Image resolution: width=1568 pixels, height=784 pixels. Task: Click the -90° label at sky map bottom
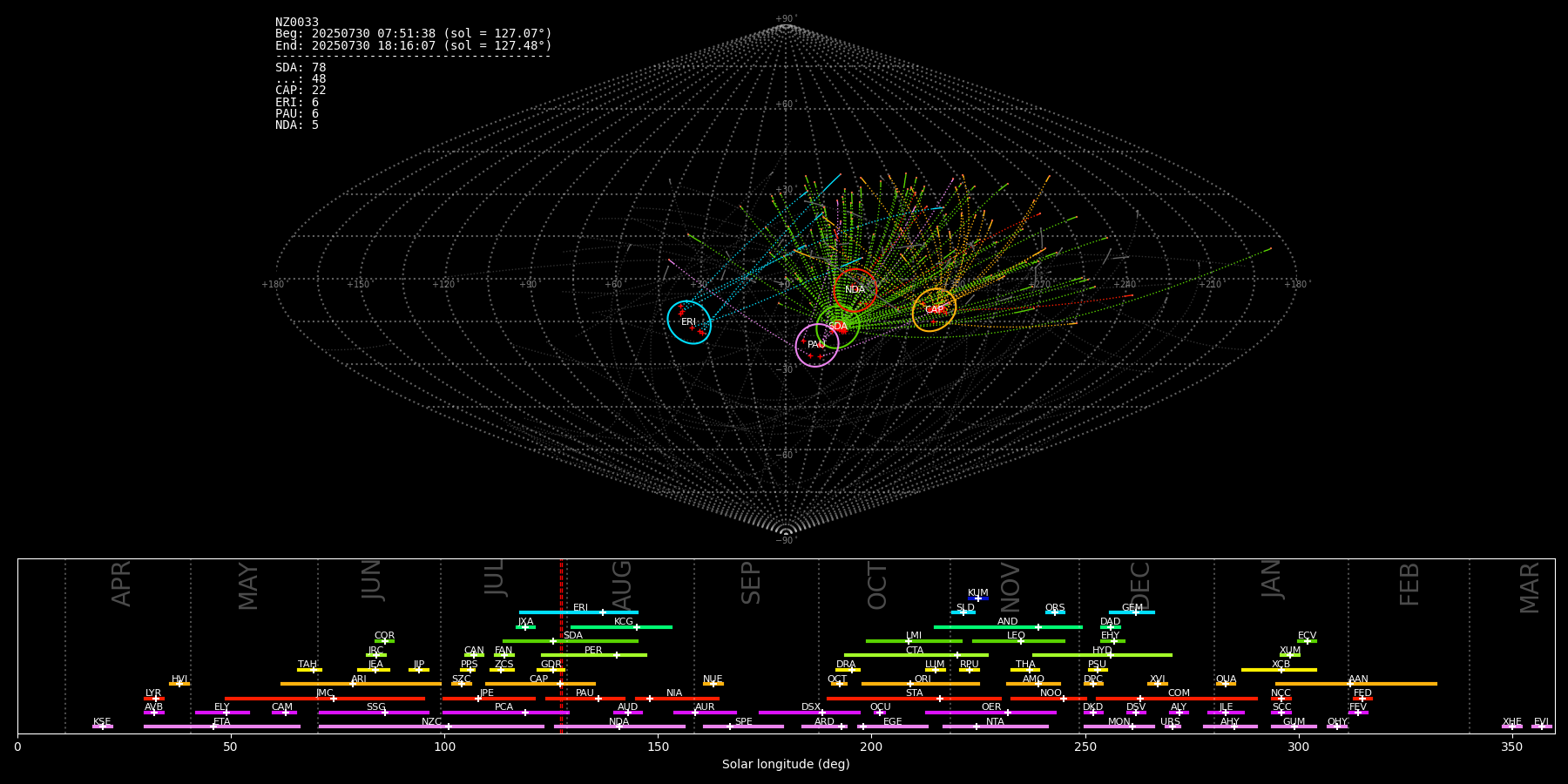pyautogui.click(x=785, y=540)
